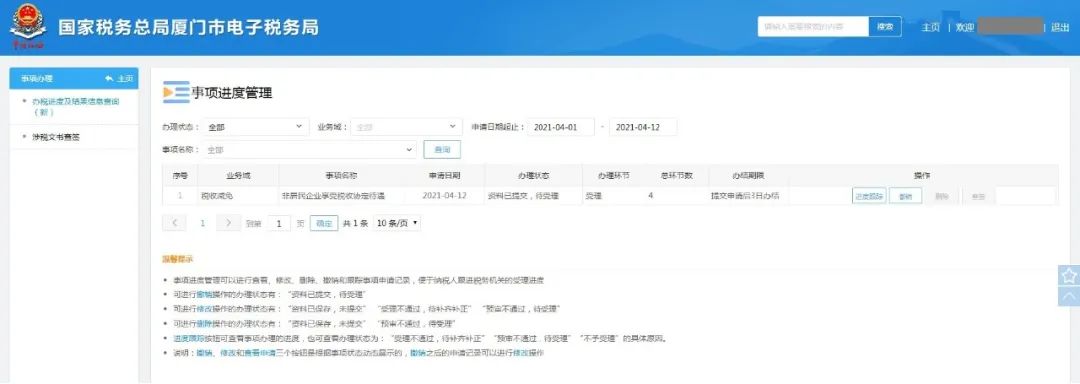
Task: Click the 事项进度管理 heading icon
Action: pos(176,92)
